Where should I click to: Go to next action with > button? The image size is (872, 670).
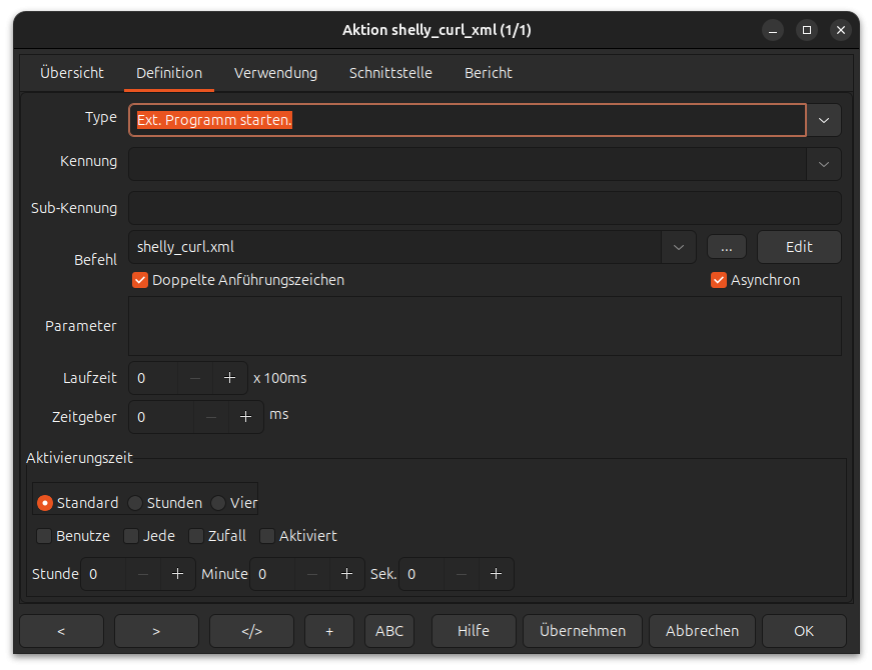coord(156,631)
